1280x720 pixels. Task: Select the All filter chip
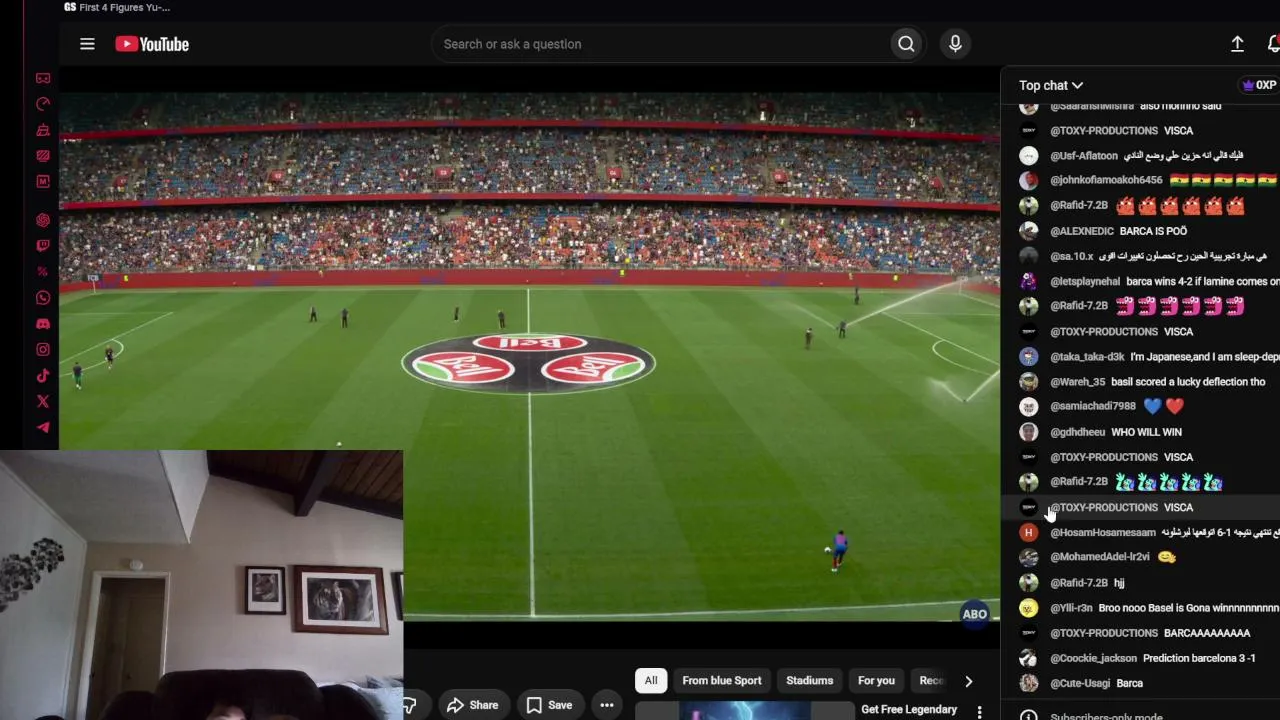651,681
